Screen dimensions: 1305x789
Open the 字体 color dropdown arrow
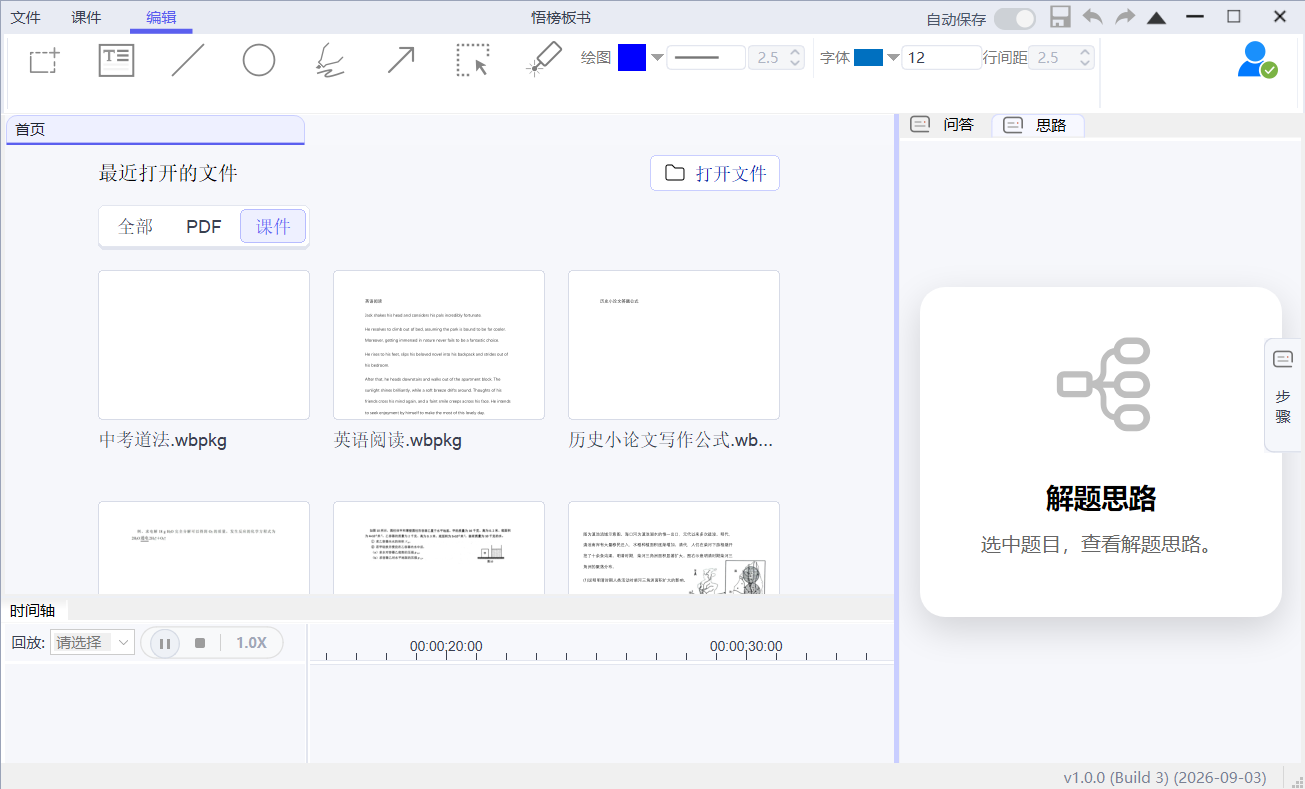coord(893,57)
